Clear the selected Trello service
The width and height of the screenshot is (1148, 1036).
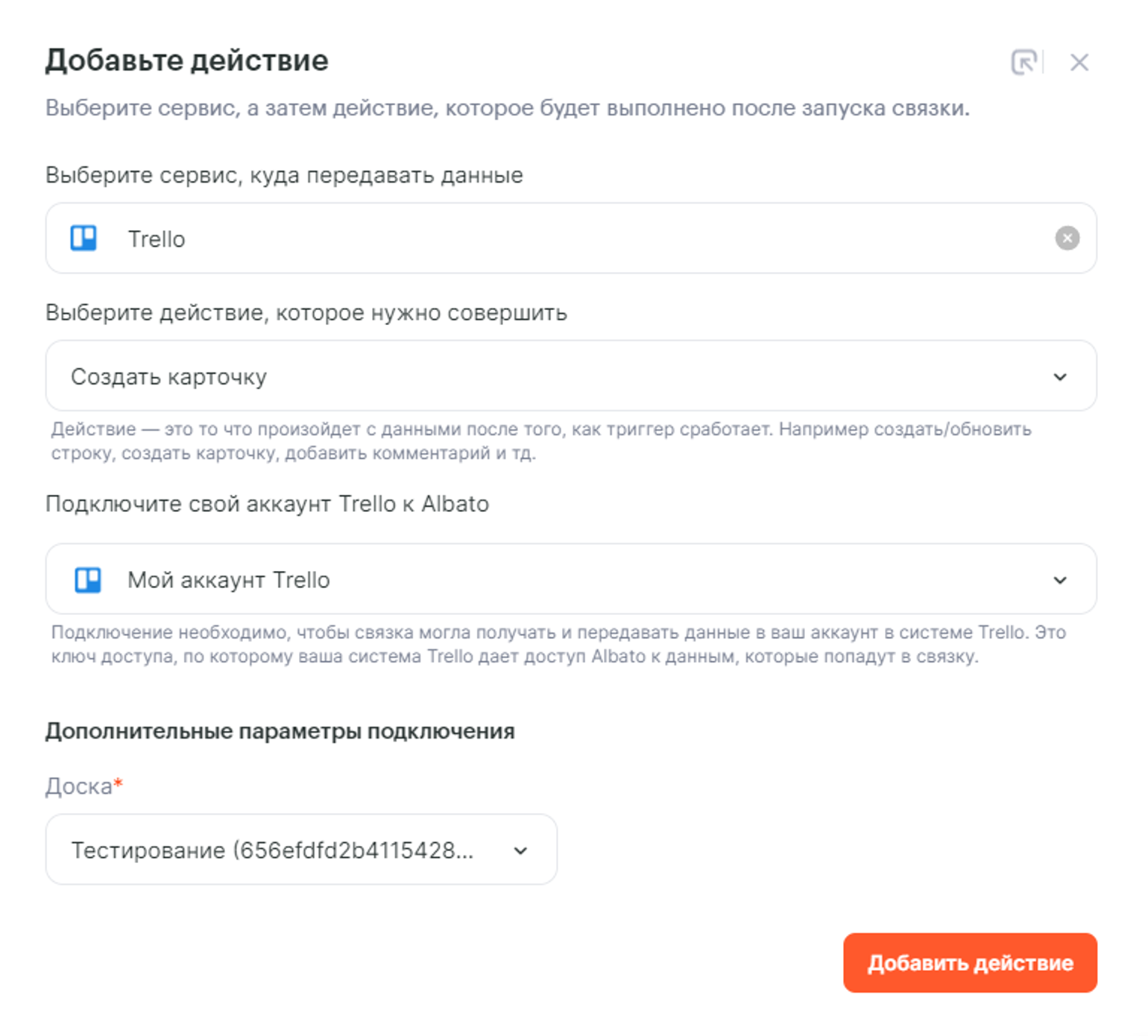1067,239
